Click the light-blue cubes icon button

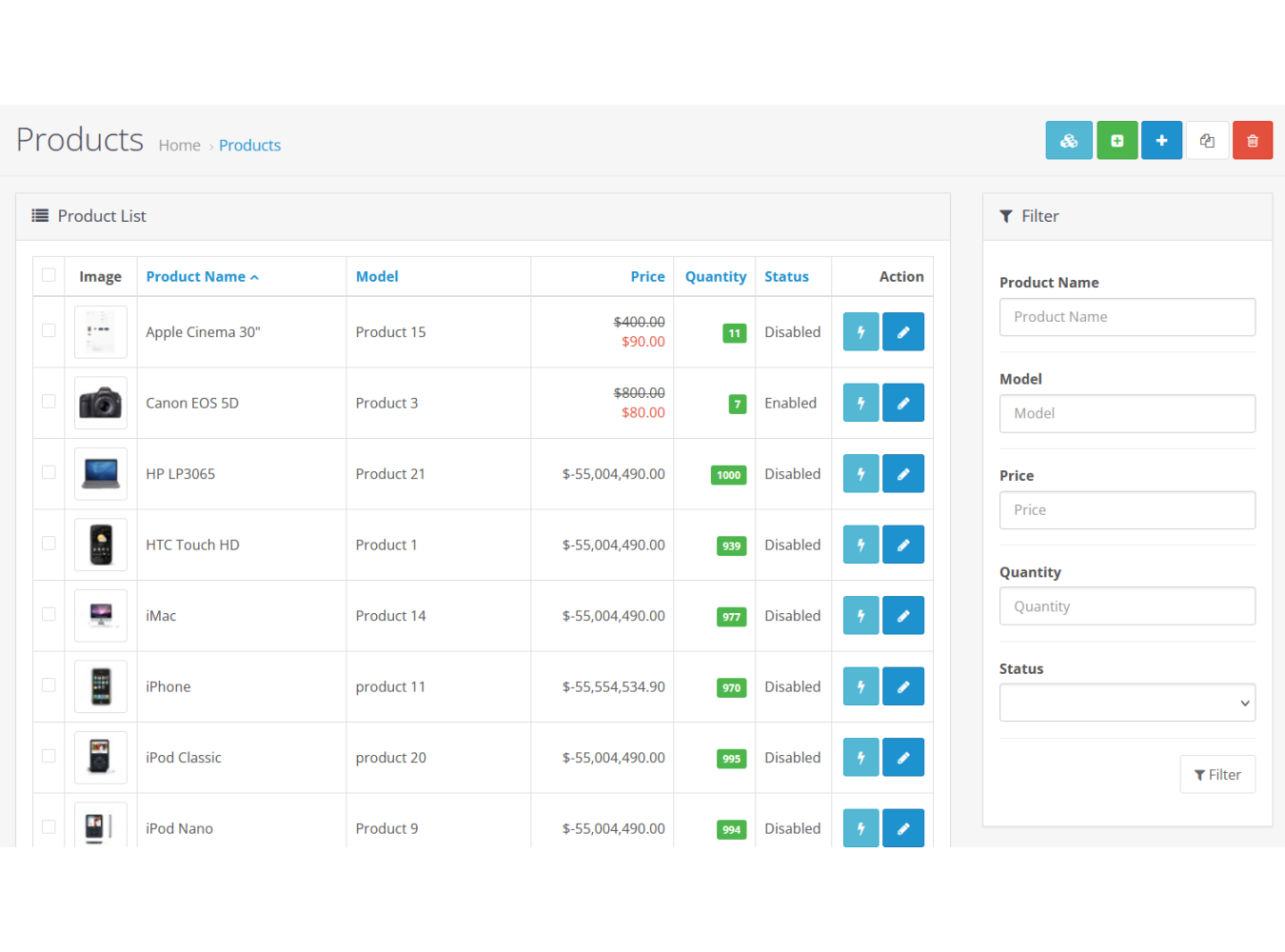click(x=1068, y=141)
